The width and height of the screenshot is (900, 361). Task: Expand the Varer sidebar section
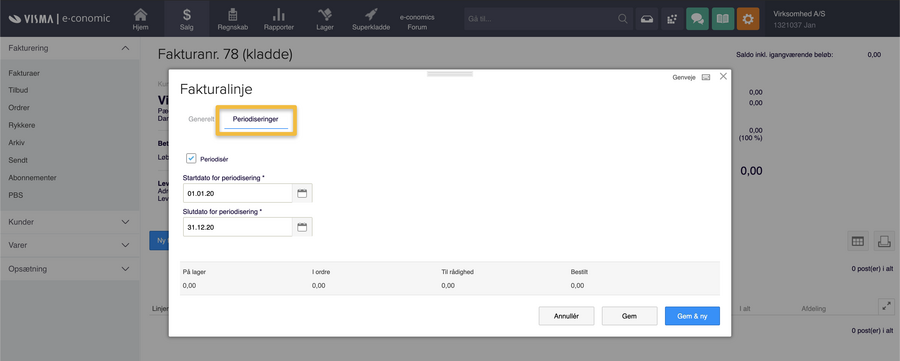(69, 245)
